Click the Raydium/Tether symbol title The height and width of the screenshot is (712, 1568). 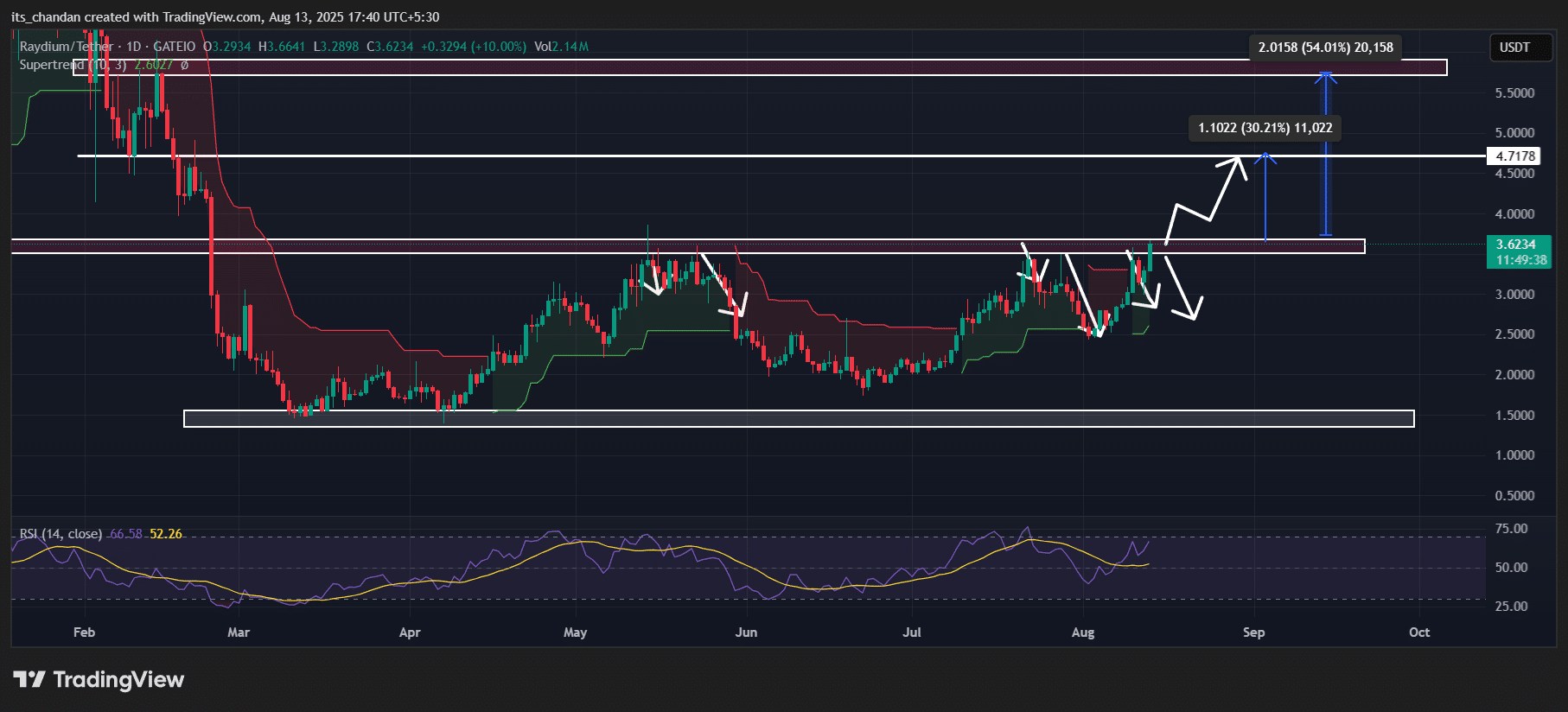coord(67,47)
